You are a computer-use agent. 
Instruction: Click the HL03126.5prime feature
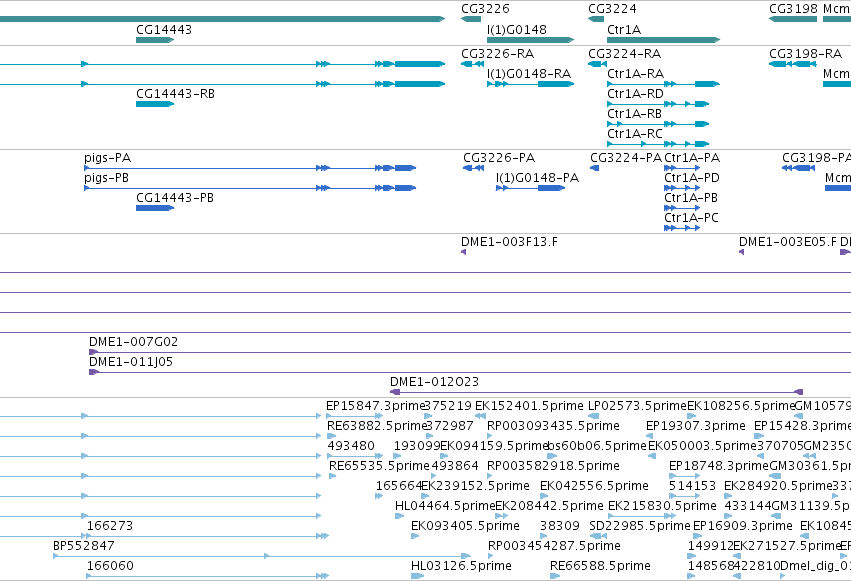[417, 576]
